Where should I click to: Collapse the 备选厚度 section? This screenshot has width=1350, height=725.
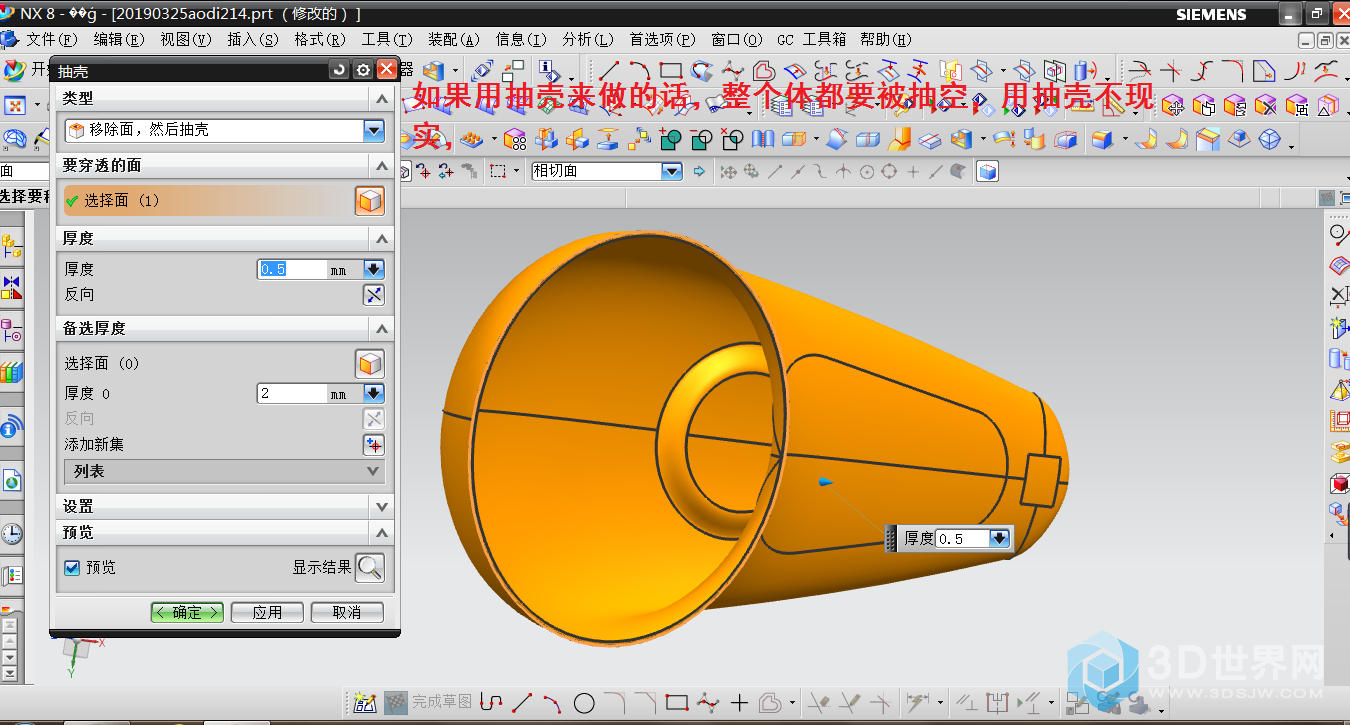click(382, 328)
